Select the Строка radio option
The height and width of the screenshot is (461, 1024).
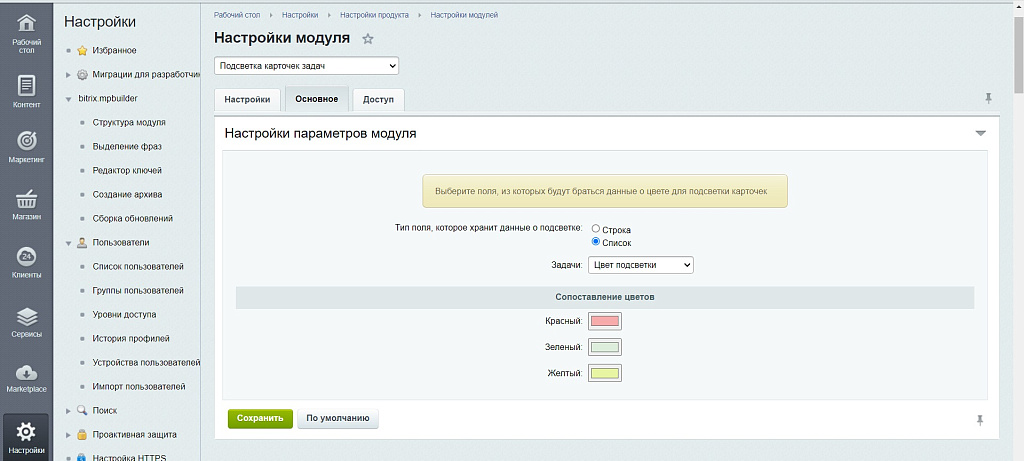click(596, 230)
